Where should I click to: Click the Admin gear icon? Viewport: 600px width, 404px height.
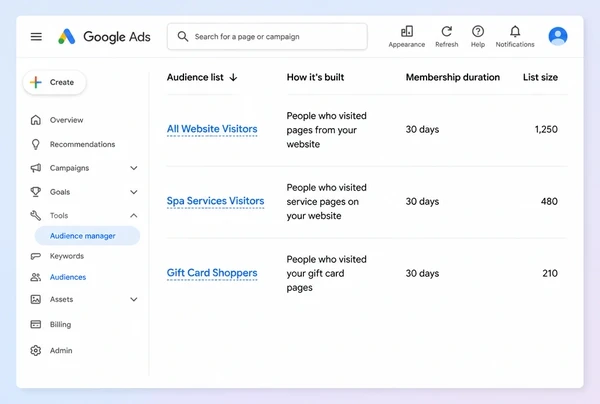point(36,350)
